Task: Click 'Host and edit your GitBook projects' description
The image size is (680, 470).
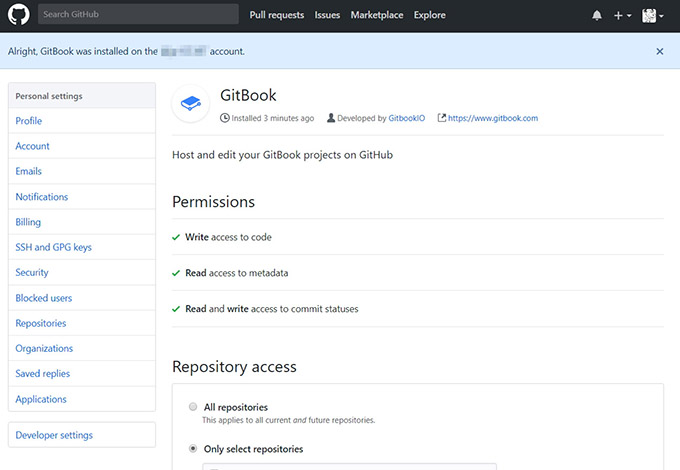Action: (x=282, y=155)
